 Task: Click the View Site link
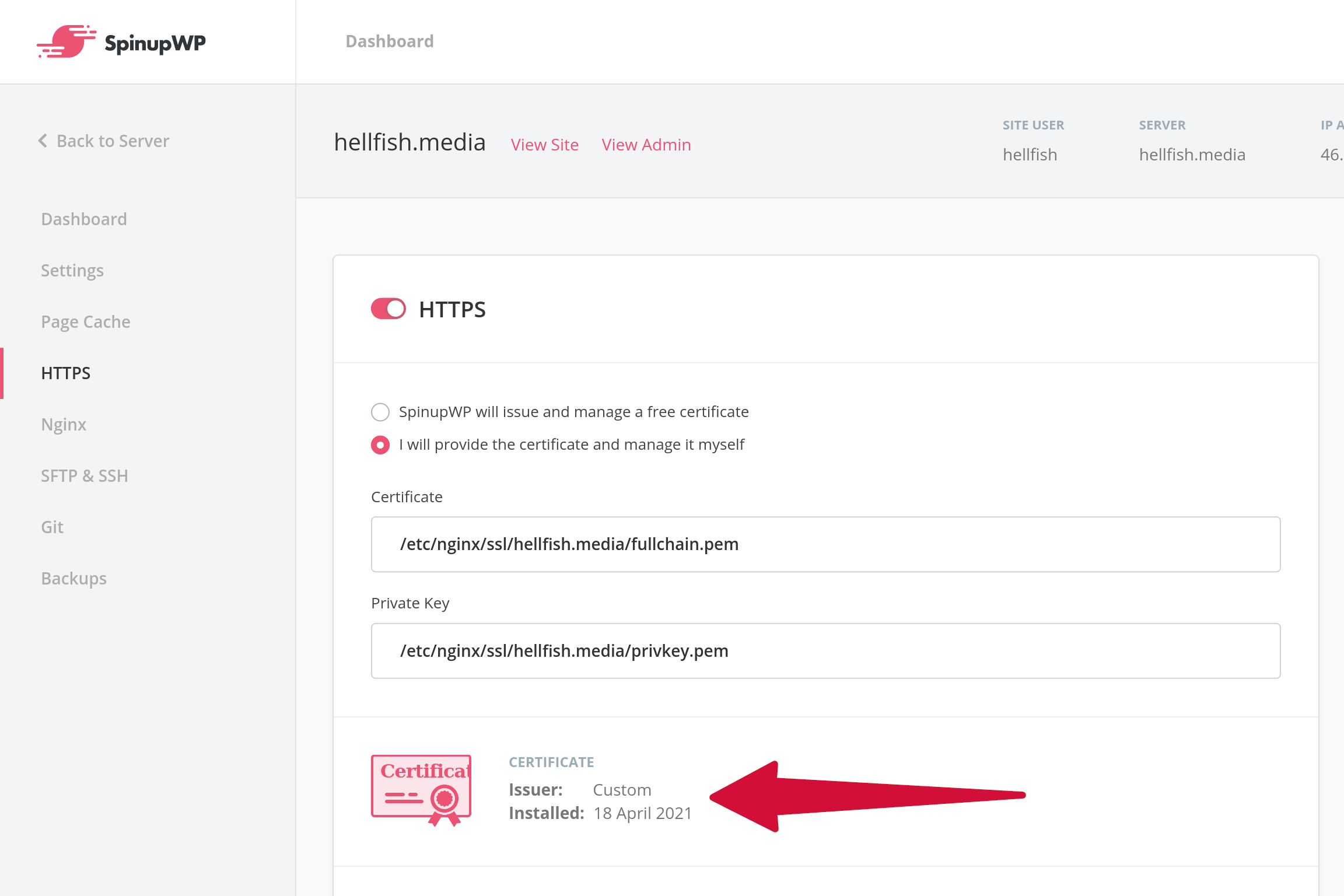(545, 145)
